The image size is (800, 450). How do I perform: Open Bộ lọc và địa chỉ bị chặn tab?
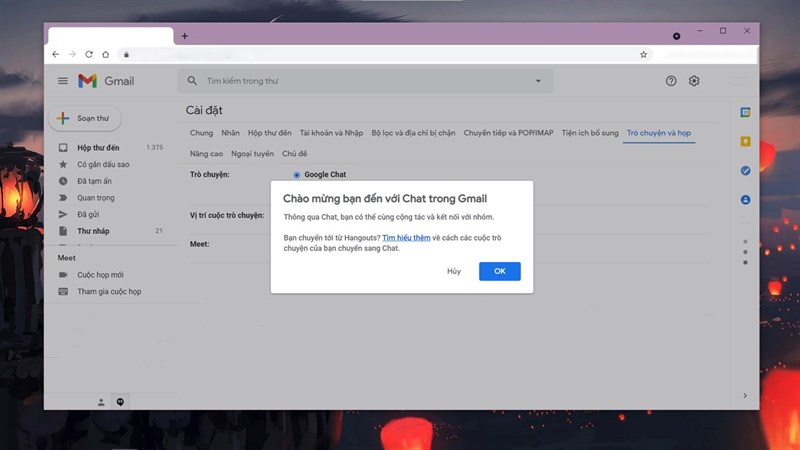tap(413, 133)
